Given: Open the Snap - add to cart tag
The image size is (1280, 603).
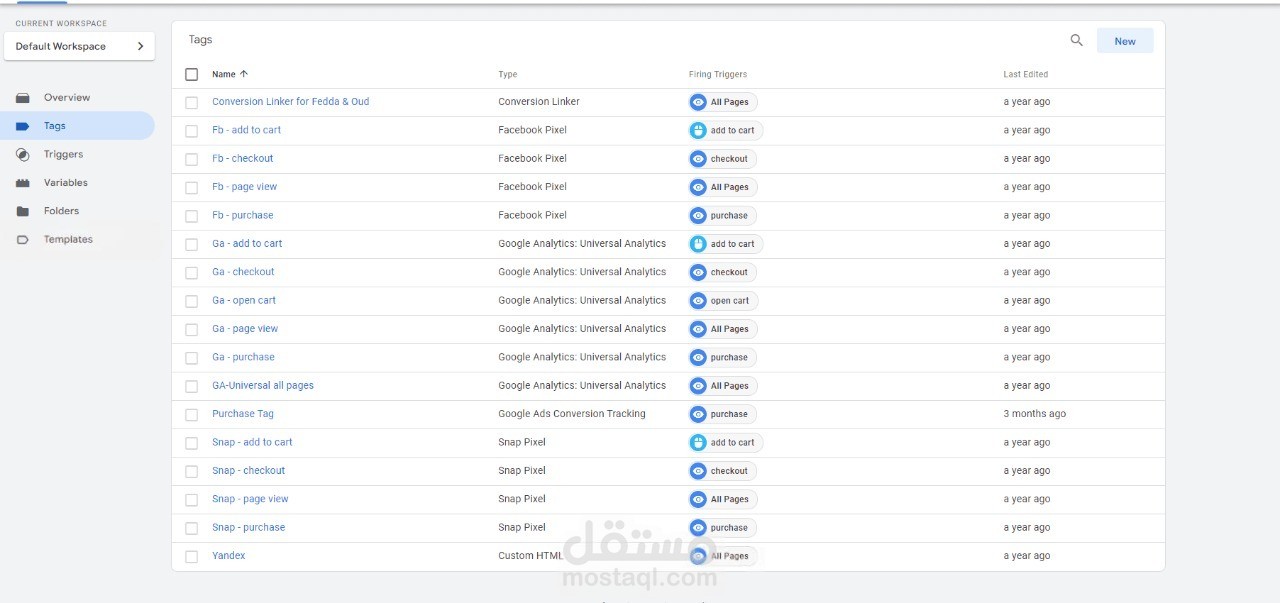Looking at the screenshot, I should point(252,442).
